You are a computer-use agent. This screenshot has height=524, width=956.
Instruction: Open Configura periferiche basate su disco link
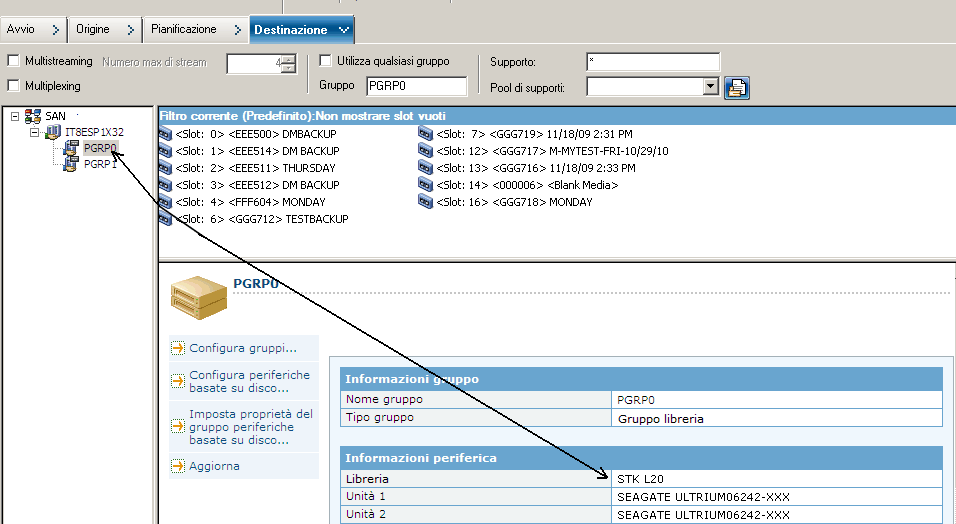coord(249,381)
